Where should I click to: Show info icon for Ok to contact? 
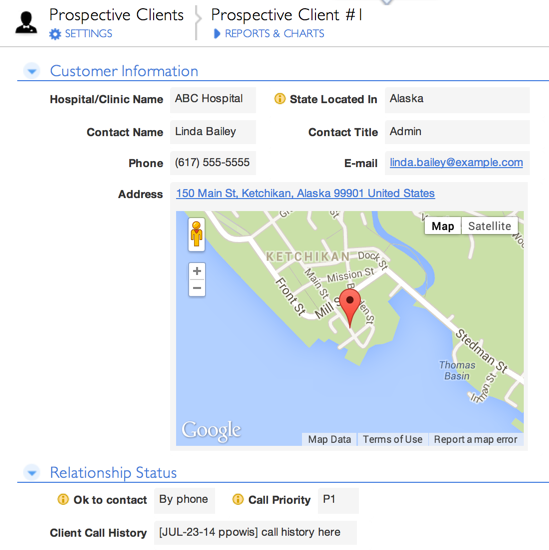coord(63,499)
